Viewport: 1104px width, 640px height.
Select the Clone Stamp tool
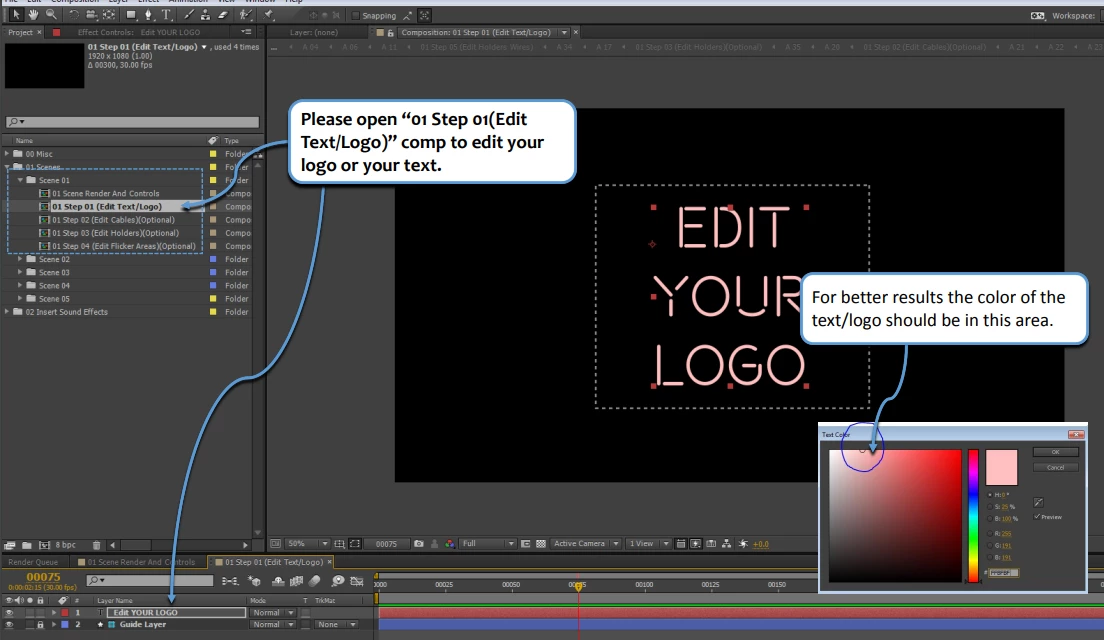point(205,15)
